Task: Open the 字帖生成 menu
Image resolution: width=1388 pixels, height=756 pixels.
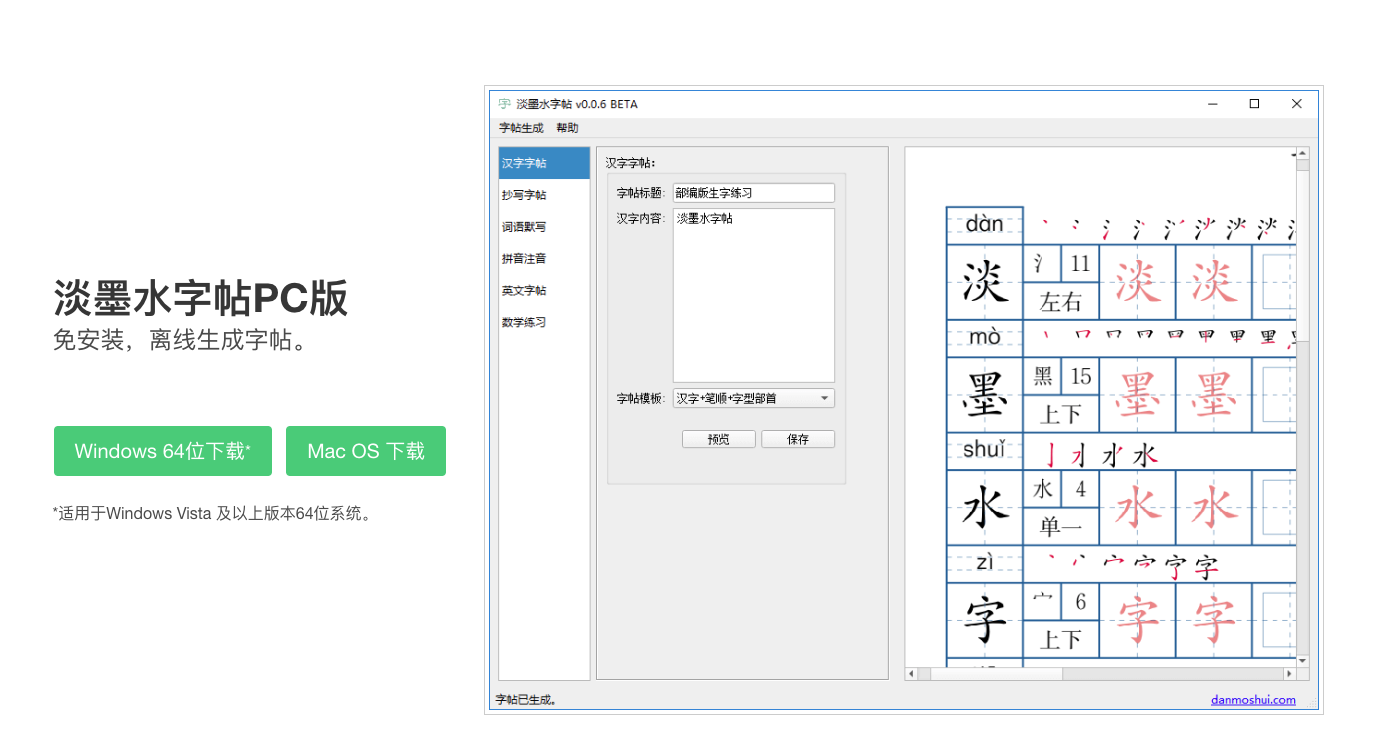Action: click(521, 128)
